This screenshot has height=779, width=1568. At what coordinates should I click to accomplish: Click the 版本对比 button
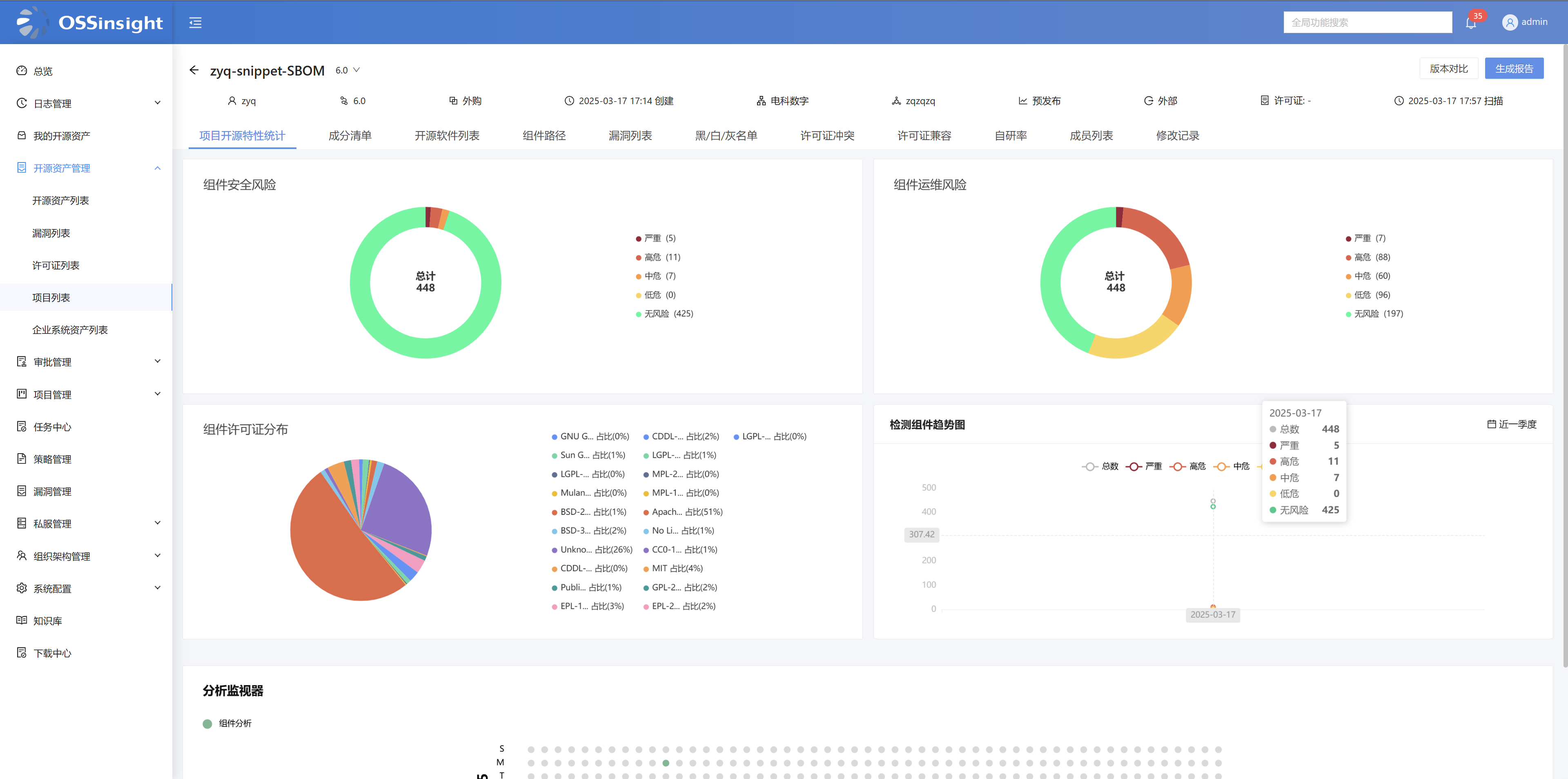pos(1449,69)
